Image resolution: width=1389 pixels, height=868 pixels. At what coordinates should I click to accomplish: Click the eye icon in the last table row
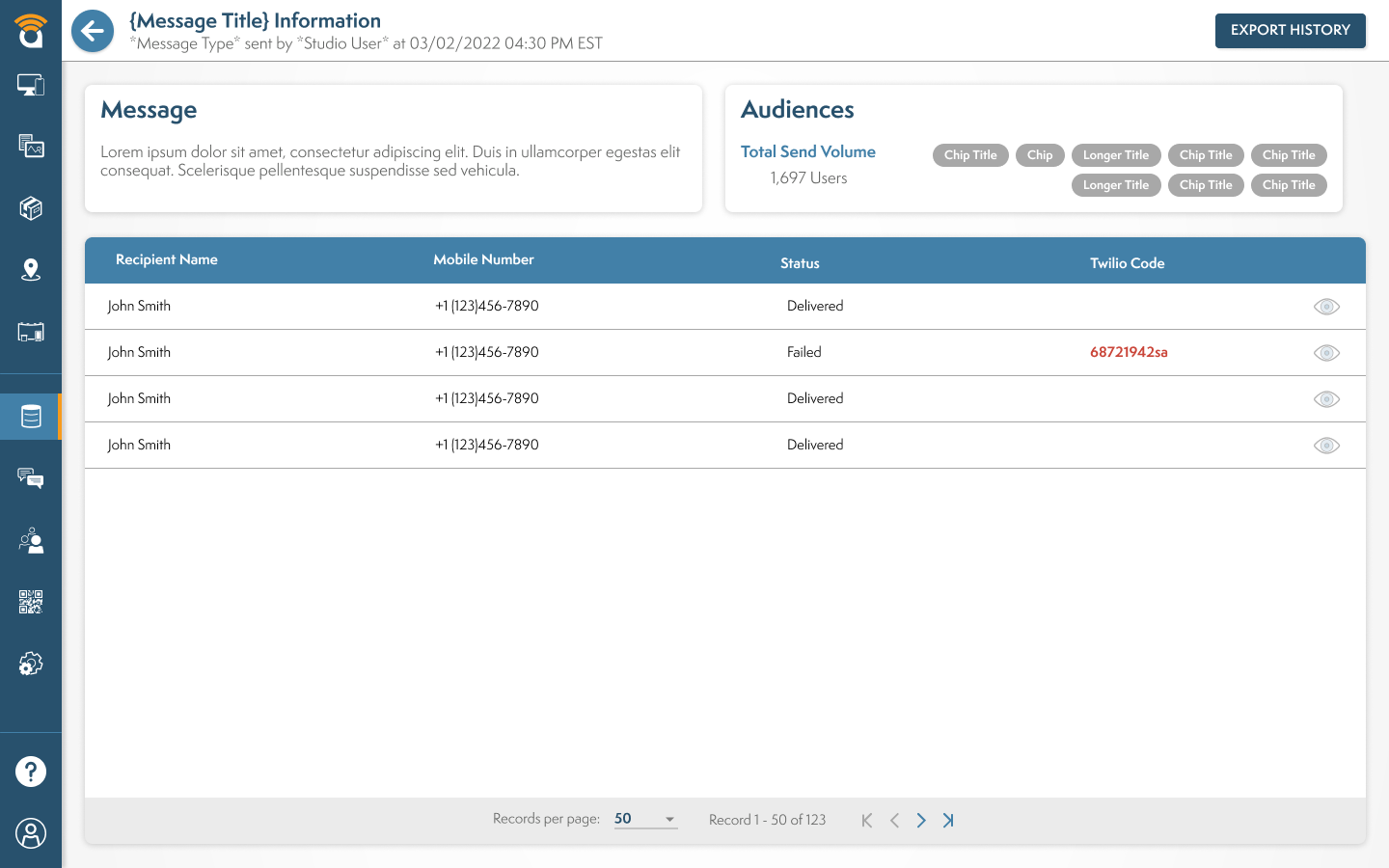[x=1327, y=446]
